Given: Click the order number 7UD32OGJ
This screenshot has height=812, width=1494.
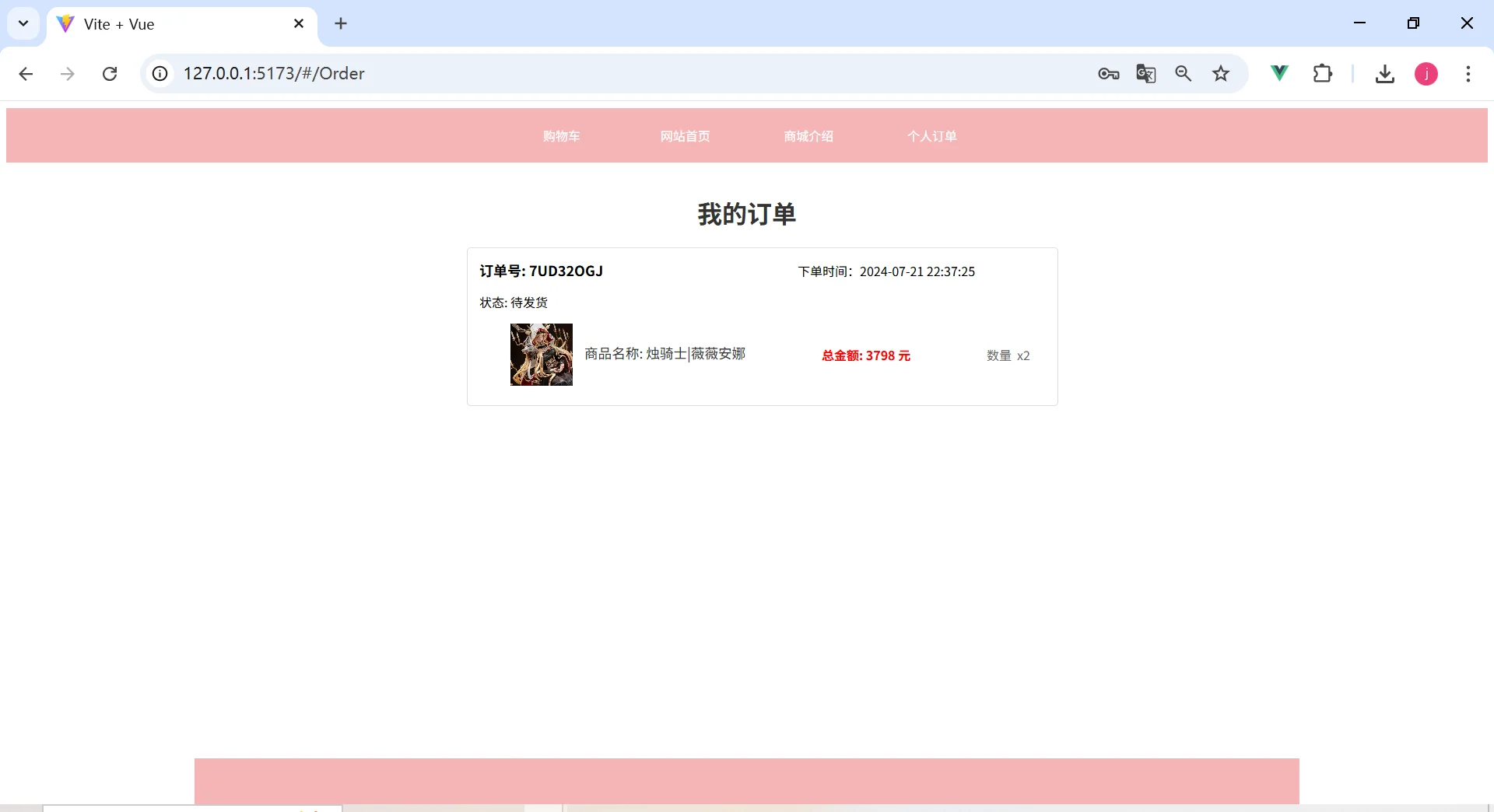Looking at the screenshot, I should pos(542,271).
